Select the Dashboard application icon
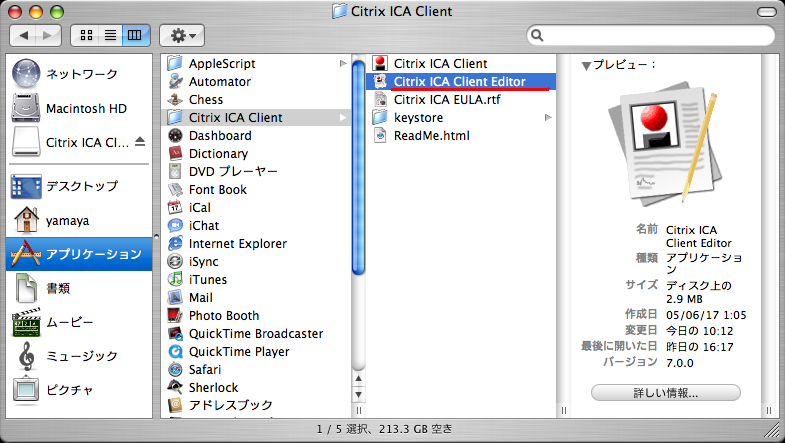This screenshot has width=785, height=443. 175,136
